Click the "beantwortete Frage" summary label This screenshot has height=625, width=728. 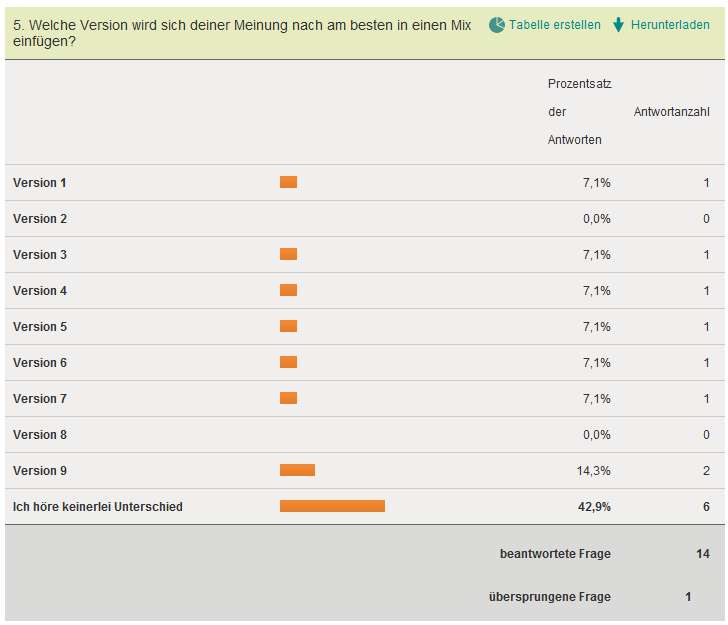coord(555,554)
